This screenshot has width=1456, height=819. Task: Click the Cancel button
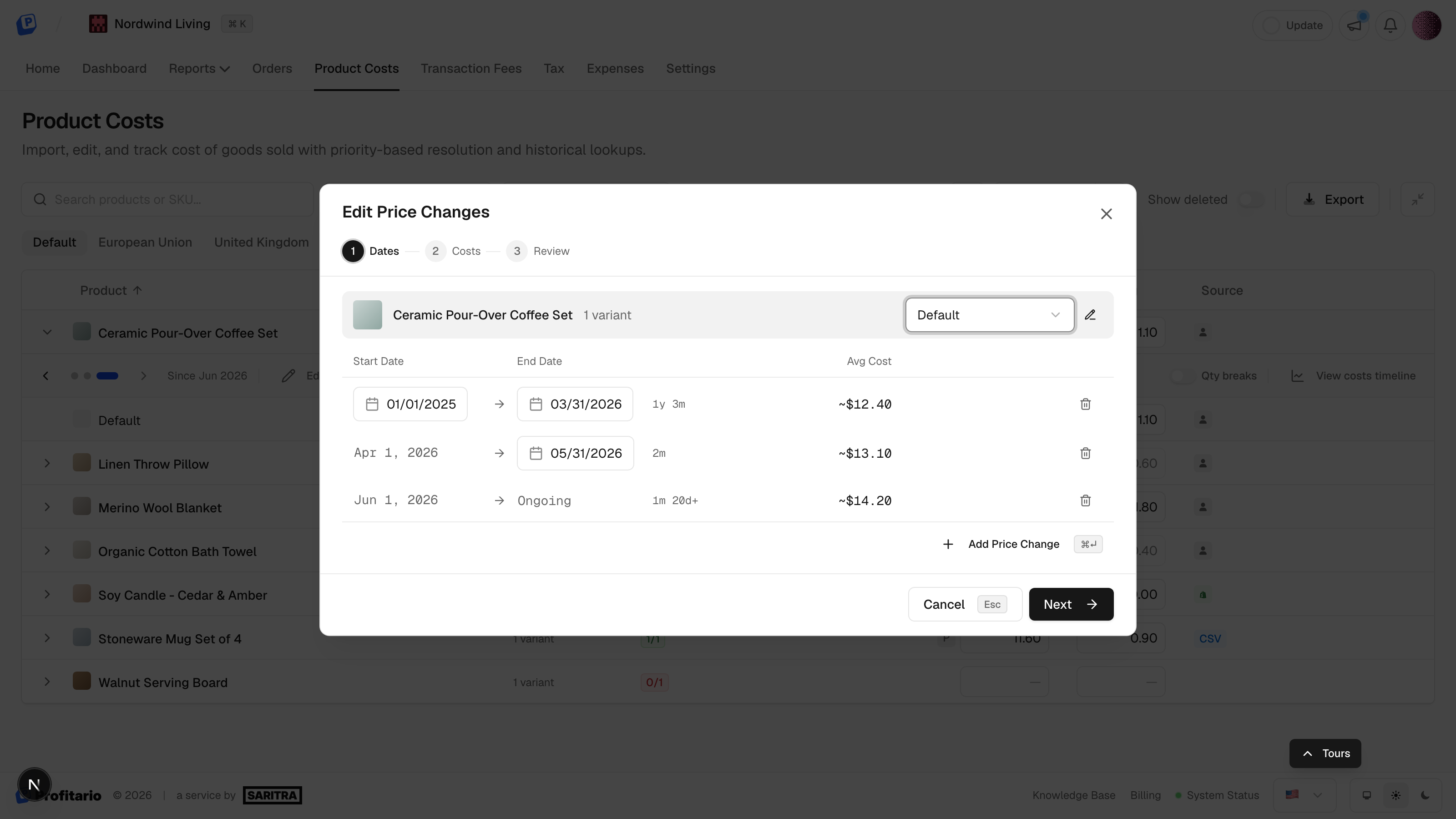965,604
